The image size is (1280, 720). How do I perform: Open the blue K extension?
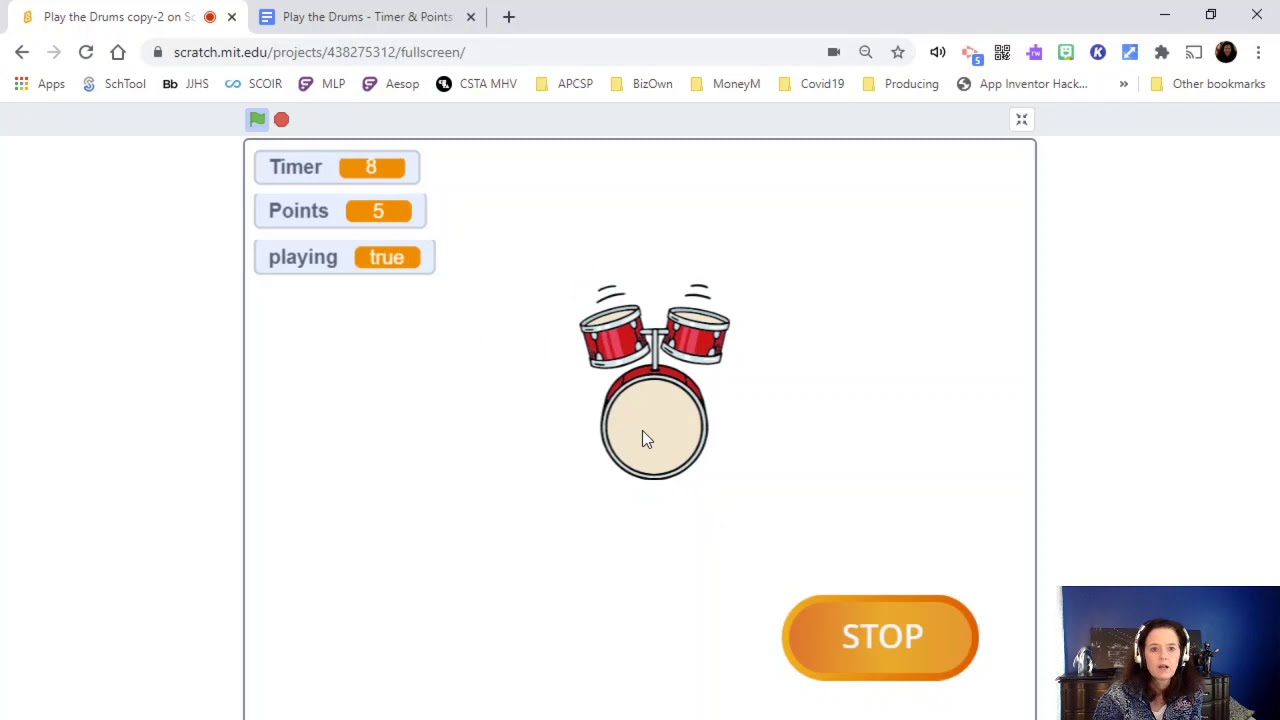[1098, 52]
